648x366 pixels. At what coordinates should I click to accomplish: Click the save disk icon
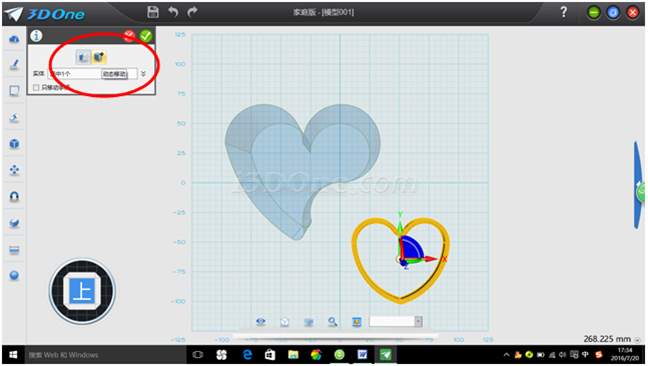point(153,12)
